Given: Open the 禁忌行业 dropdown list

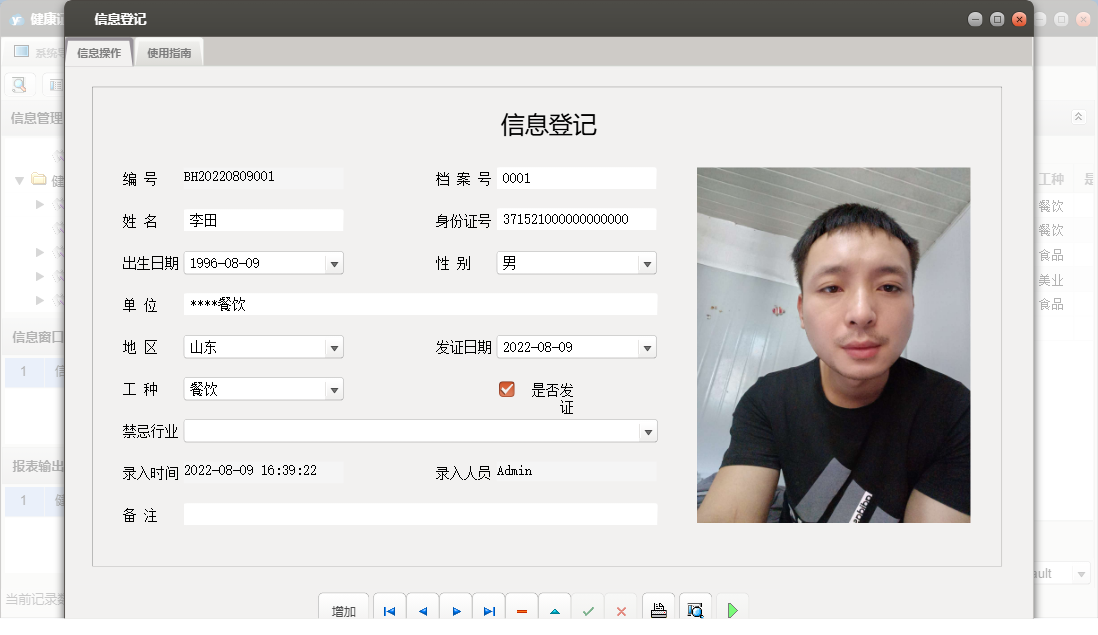Looking at the screenshot, I should tap(648, 431).
